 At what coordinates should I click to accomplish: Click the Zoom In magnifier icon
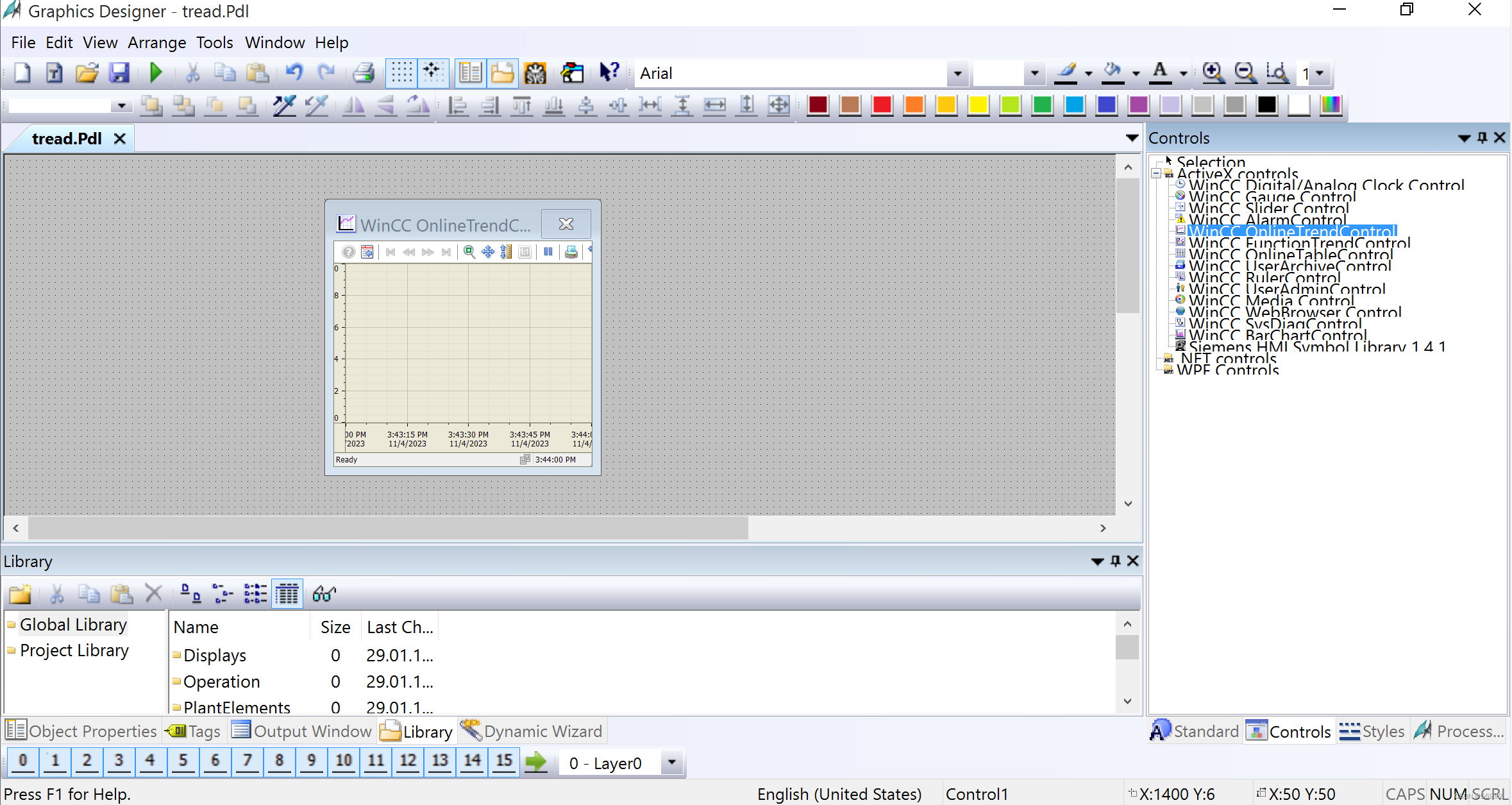tap(1212, 72)
